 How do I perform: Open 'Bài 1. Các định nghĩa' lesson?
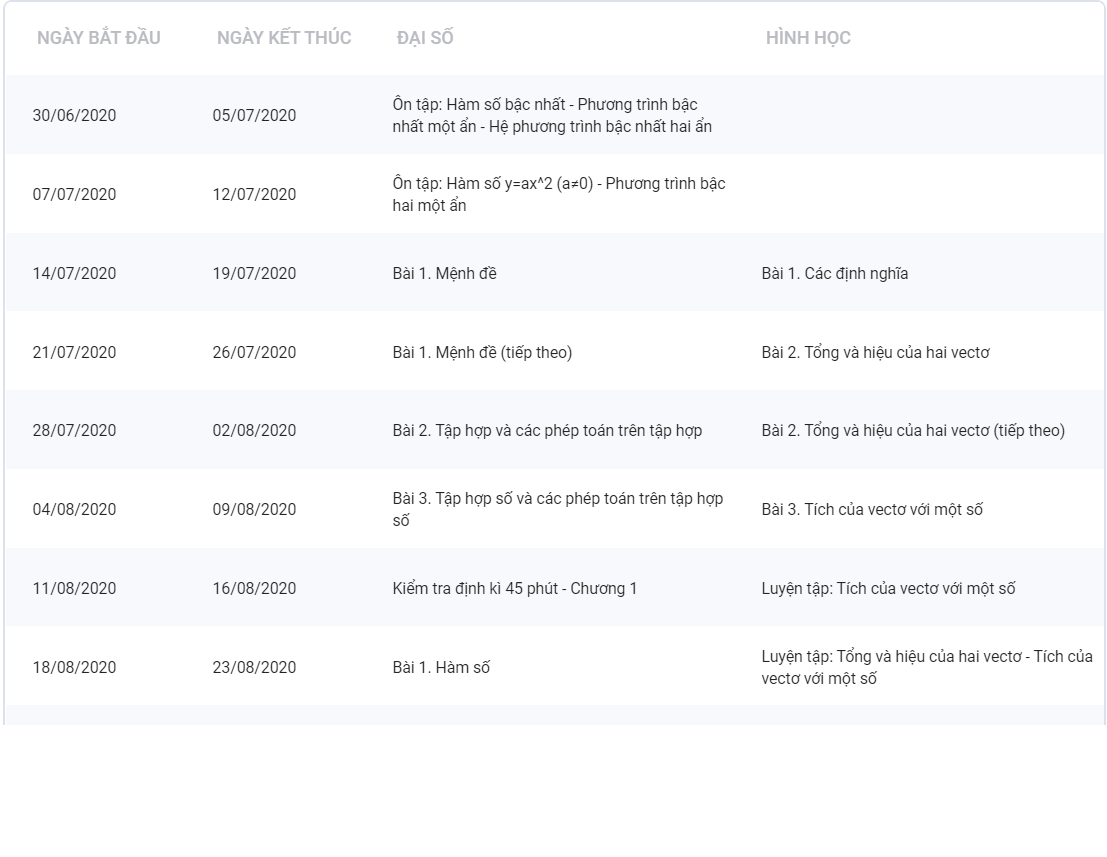tap(834, 273)
